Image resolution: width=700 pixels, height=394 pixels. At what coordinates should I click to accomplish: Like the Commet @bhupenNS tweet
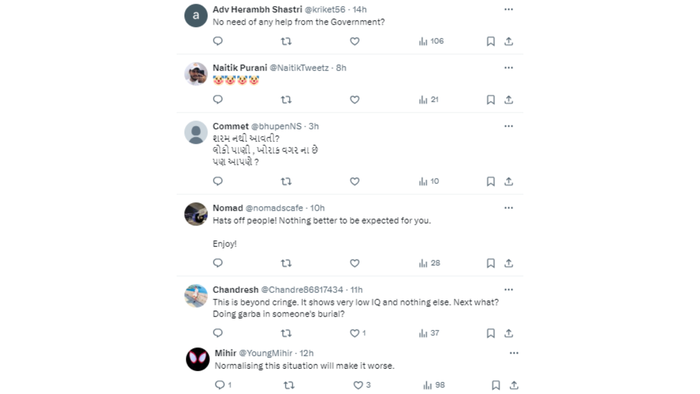coord(354,181)
